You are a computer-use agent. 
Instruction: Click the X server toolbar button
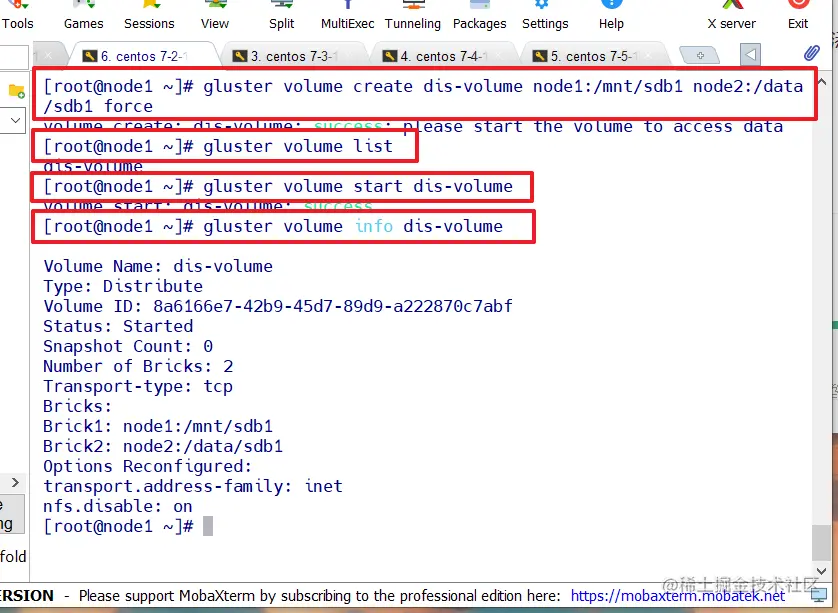(732, 16)
